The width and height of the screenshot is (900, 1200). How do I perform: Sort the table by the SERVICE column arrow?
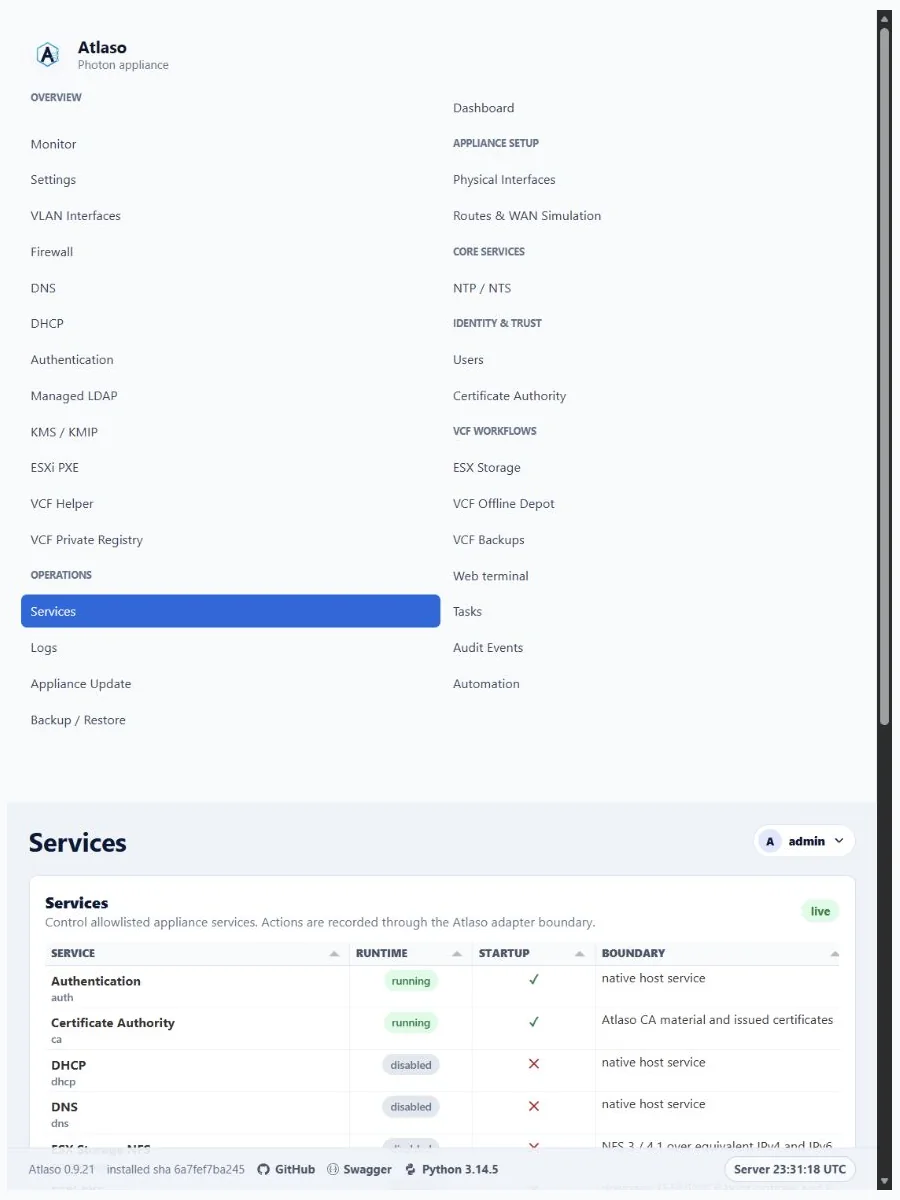tap(334, 954)
